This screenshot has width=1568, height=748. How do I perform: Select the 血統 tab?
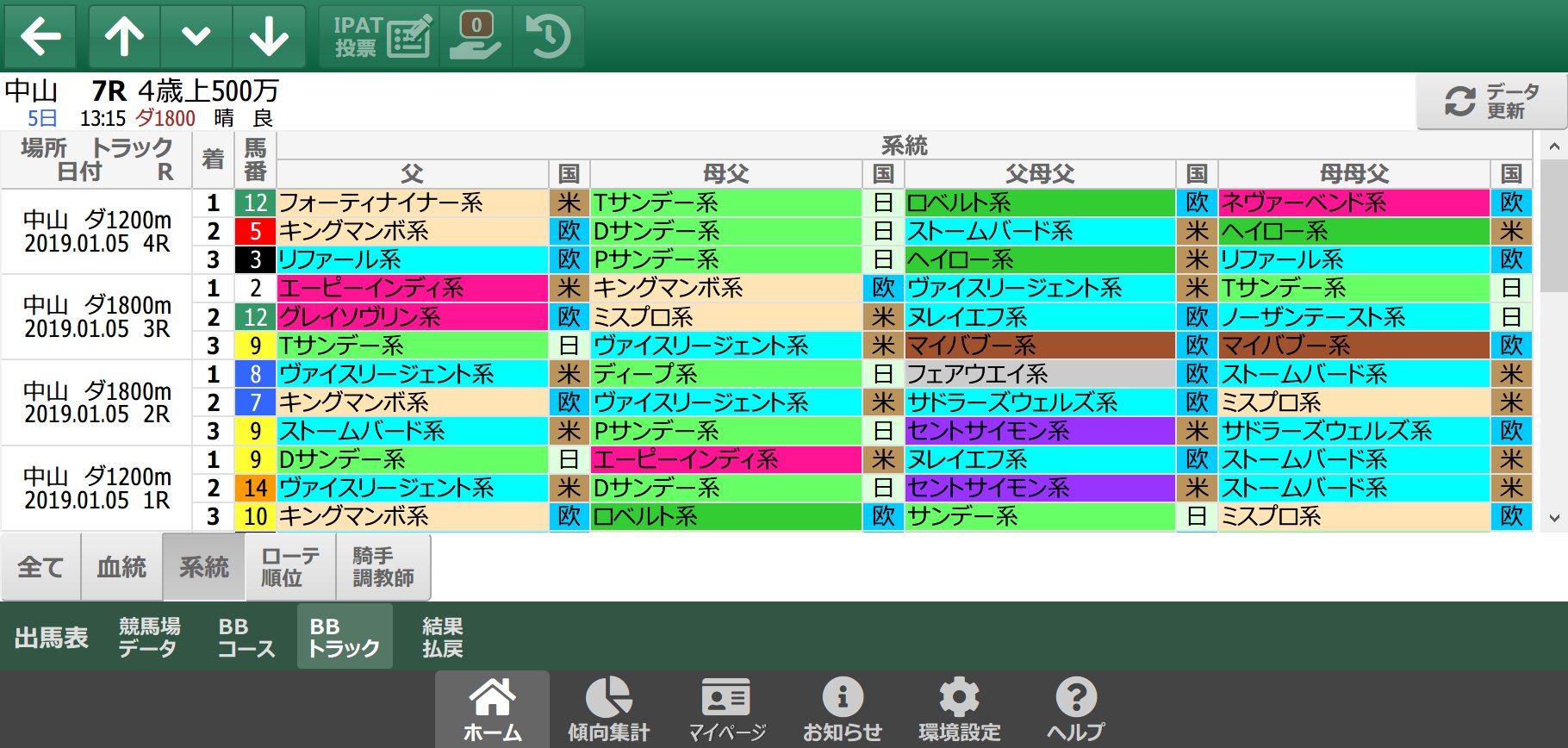121,567
